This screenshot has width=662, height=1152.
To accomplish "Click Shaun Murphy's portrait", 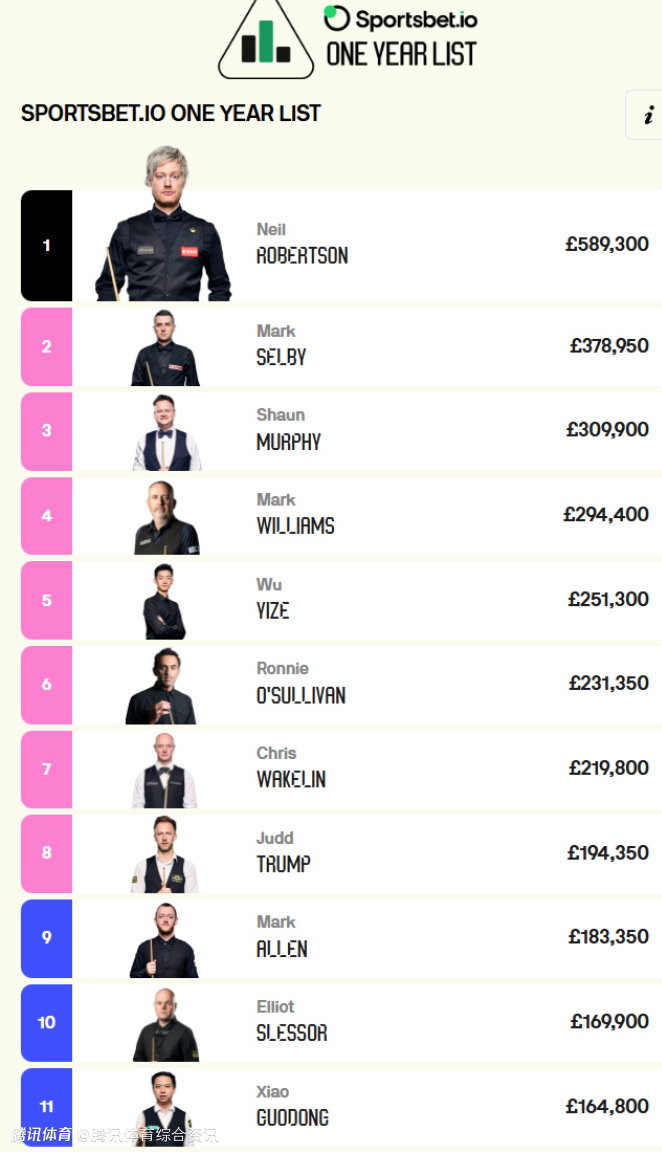I will pos(166,432).
